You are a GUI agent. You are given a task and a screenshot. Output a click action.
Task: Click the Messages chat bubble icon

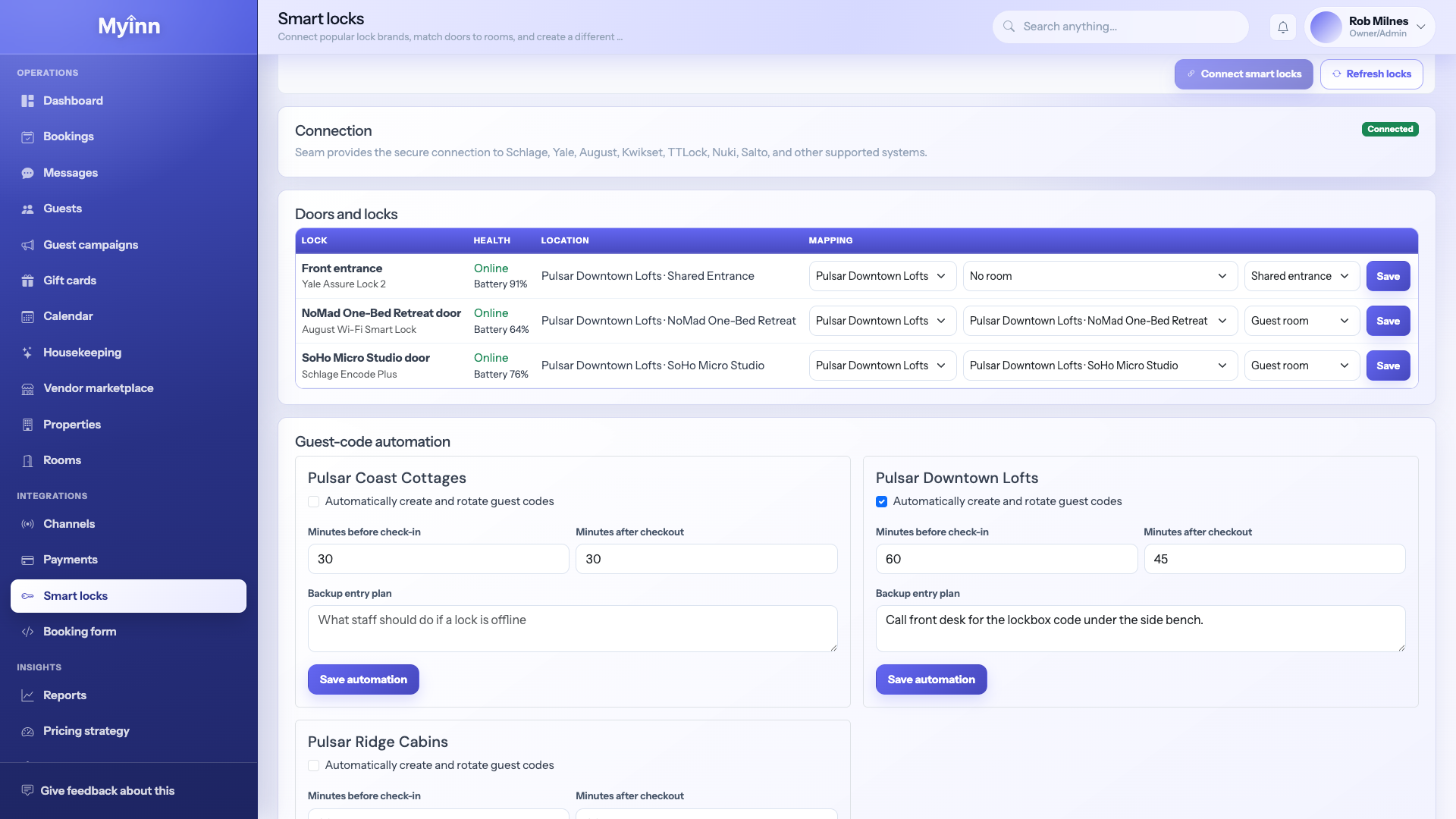point(28,173)
